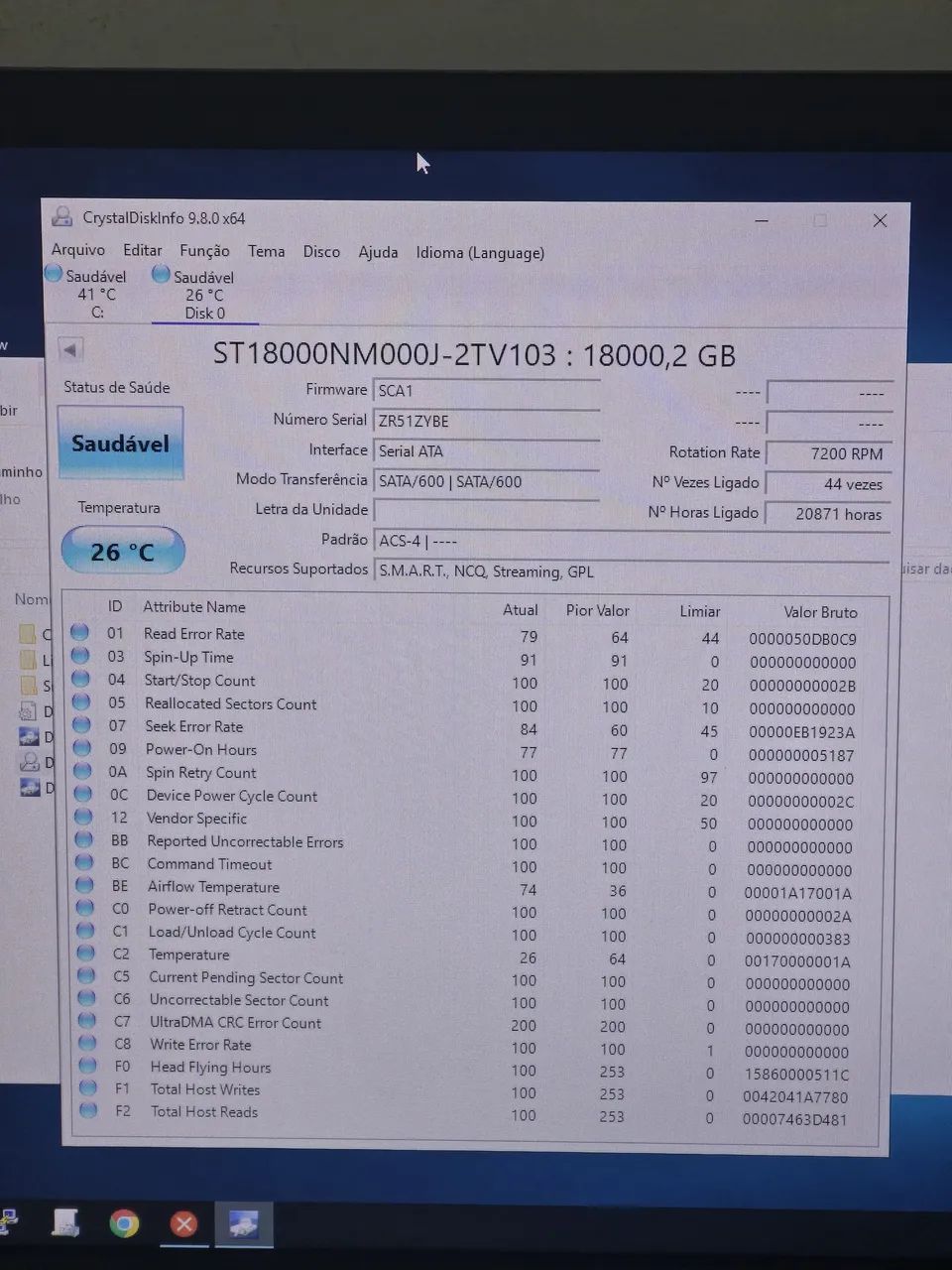Click the status icon for Vendor Specific
Viewport: 952px width, 1270px height.
84,817
